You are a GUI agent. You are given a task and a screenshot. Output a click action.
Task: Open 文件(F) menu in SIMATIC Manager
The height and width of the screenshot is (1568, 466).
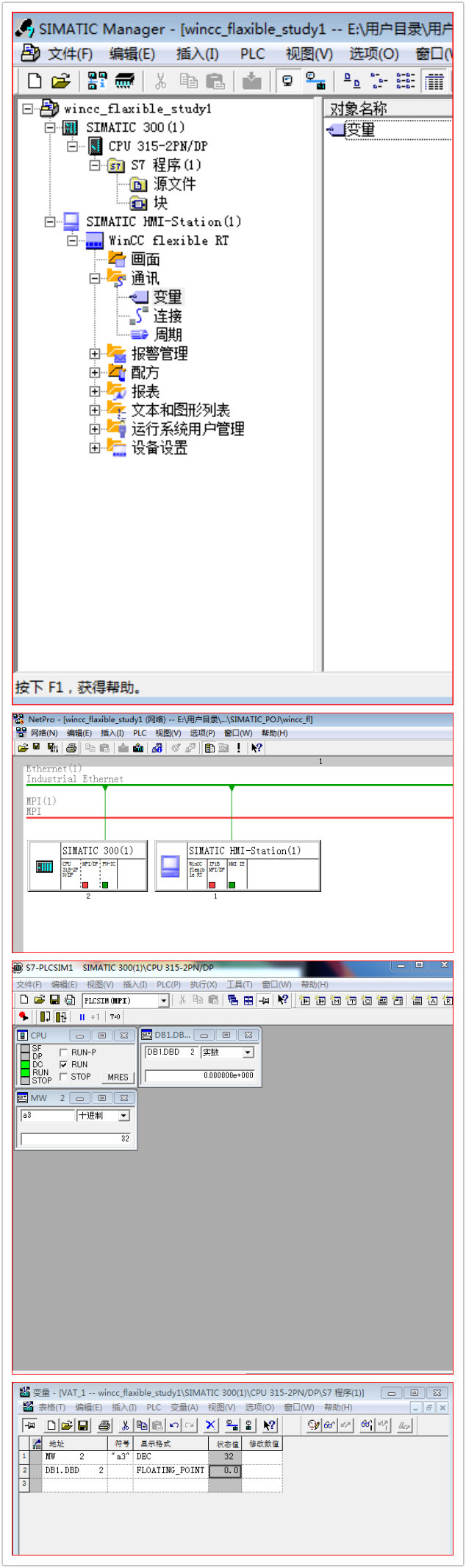(70, 54)
